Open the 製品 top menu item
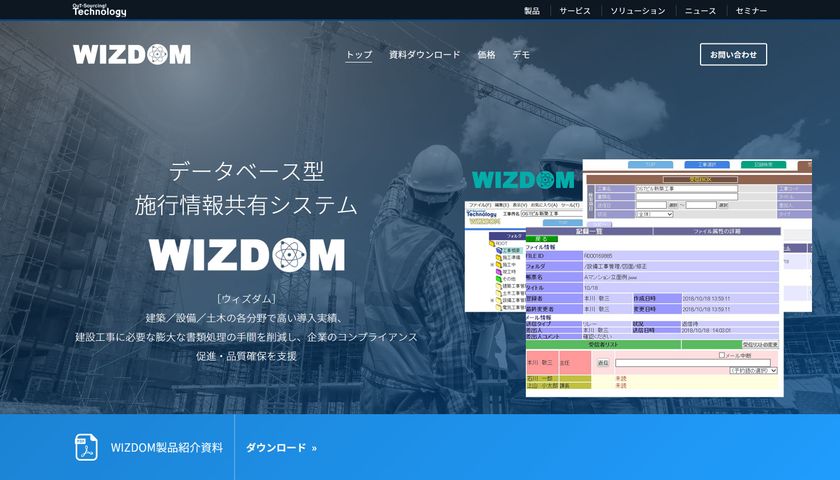 pyautogui.click(x=532, y=11)
